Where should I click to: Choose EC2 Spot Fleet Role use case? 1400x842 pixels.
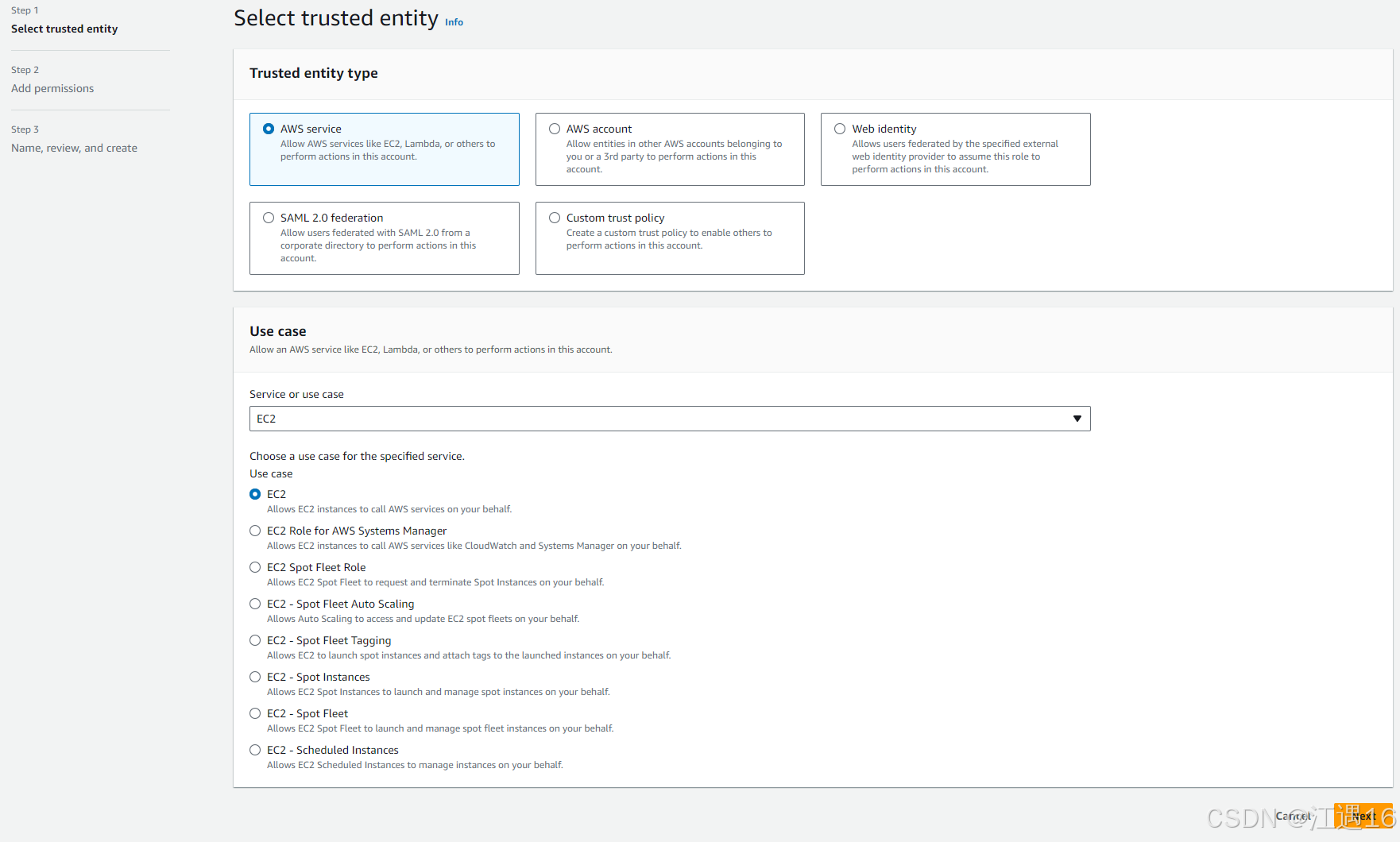click(255, 566)
